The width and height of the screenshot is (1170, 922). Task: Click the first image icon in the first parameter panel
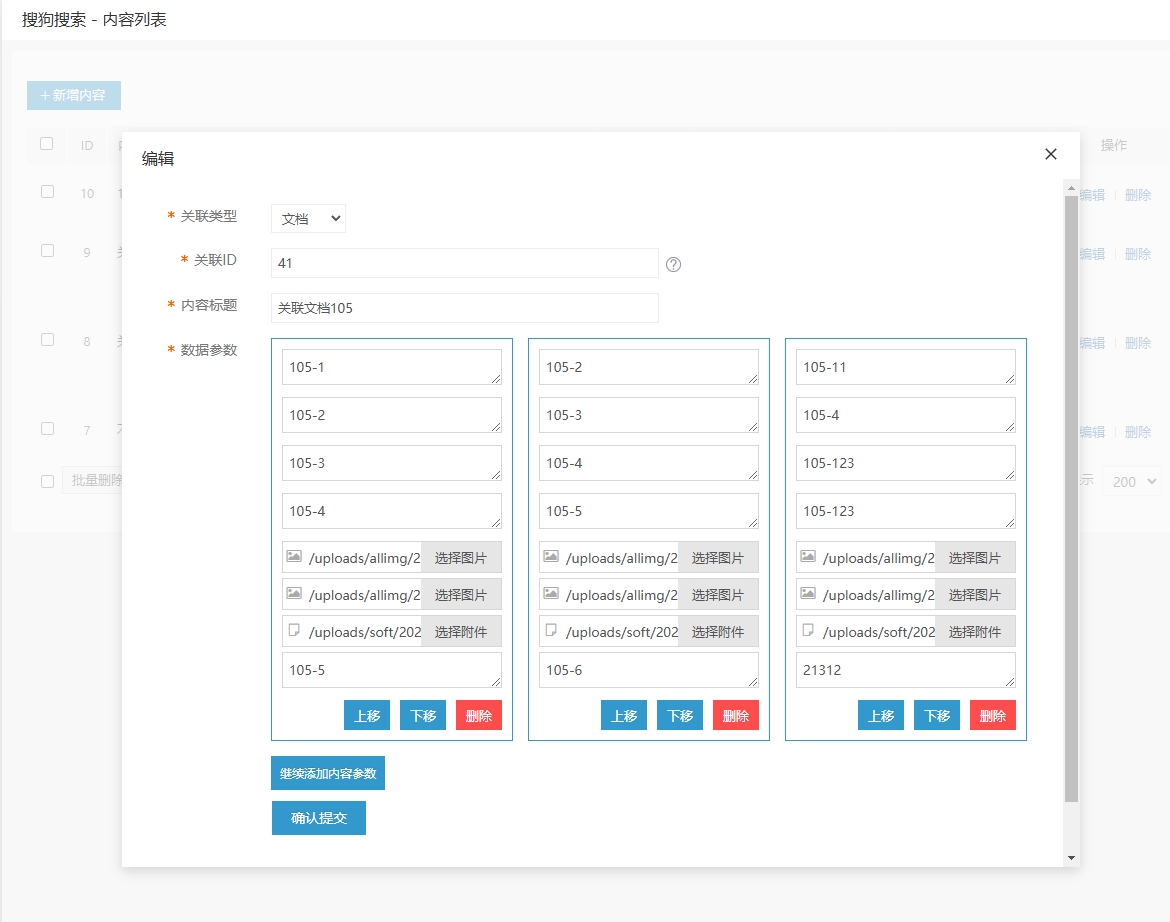tap(294, 557)
